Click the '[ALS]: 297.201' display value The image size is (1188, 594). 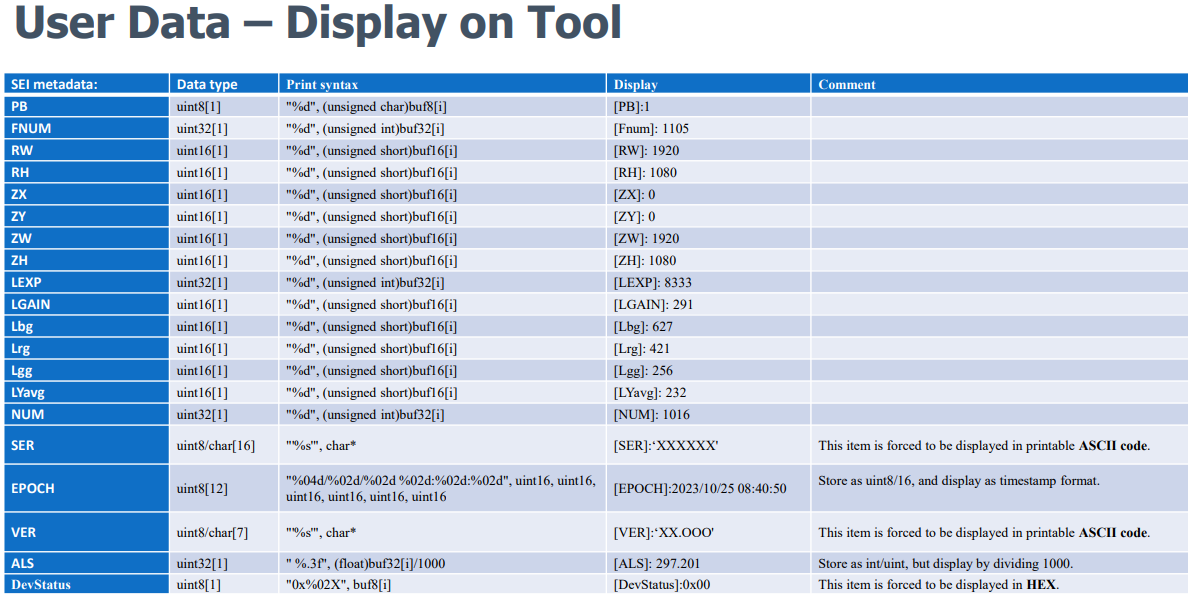point(657,563)
